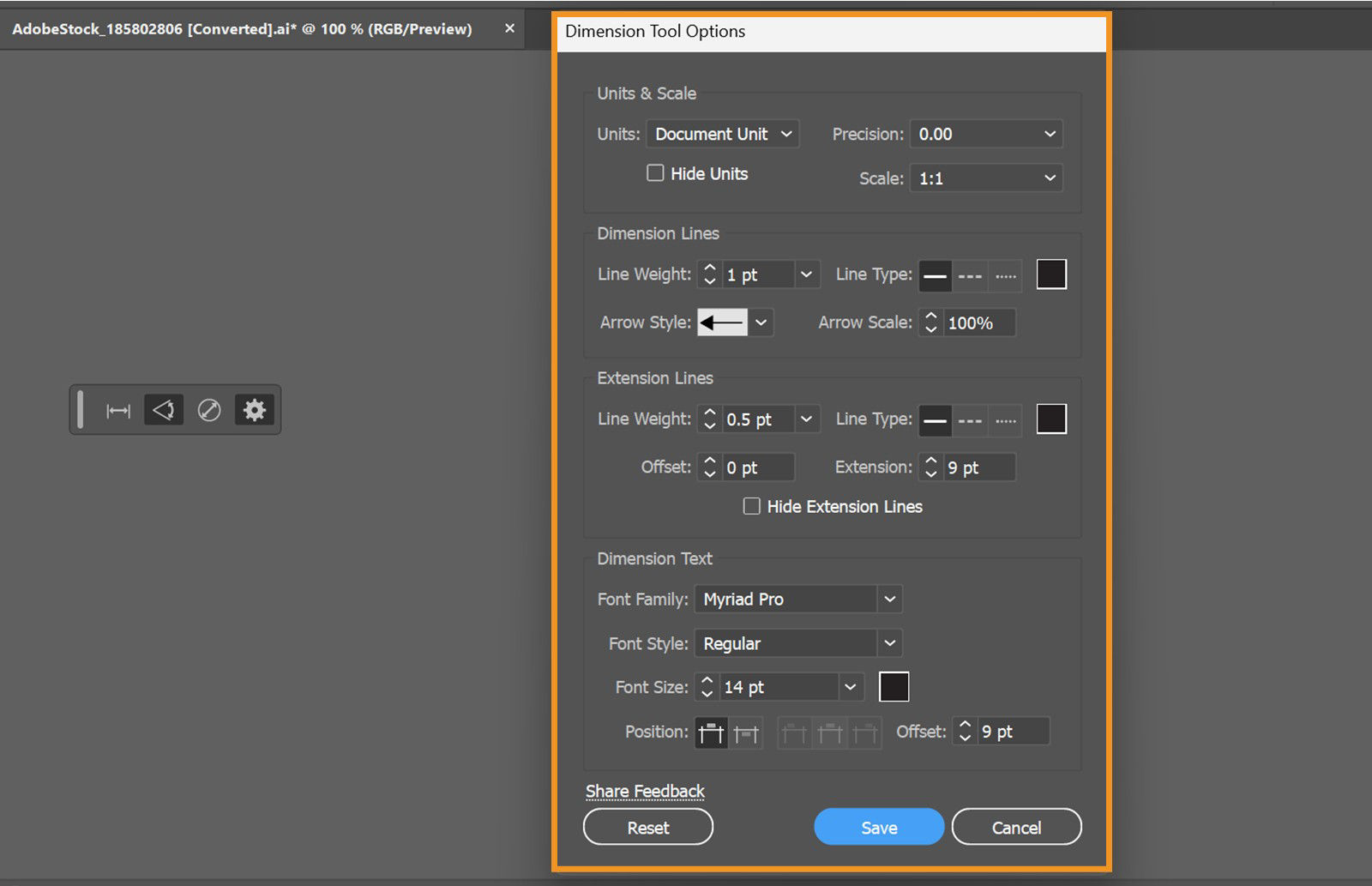
Task: Open the Font Family dropdown showing Myriad Pro
Action: pyautogui.click(x=797, y=599)
